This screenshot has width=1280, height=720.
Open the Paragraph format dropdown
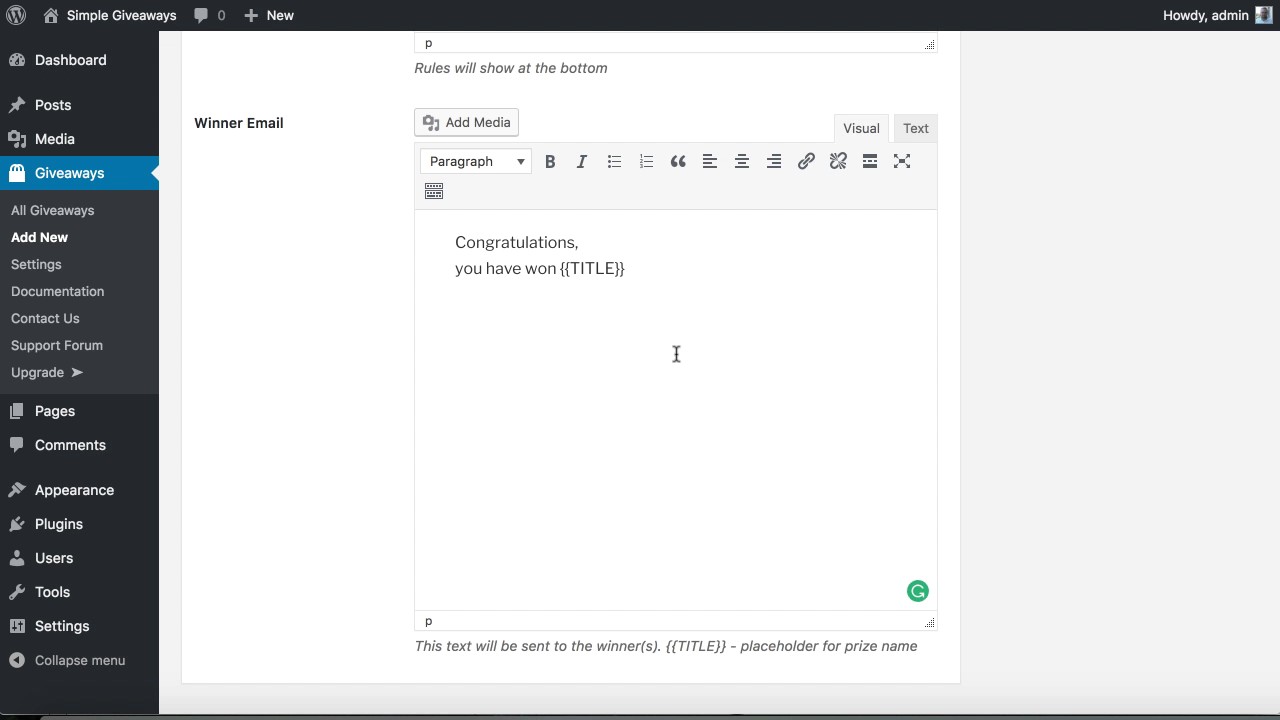[x=476, y=161]
